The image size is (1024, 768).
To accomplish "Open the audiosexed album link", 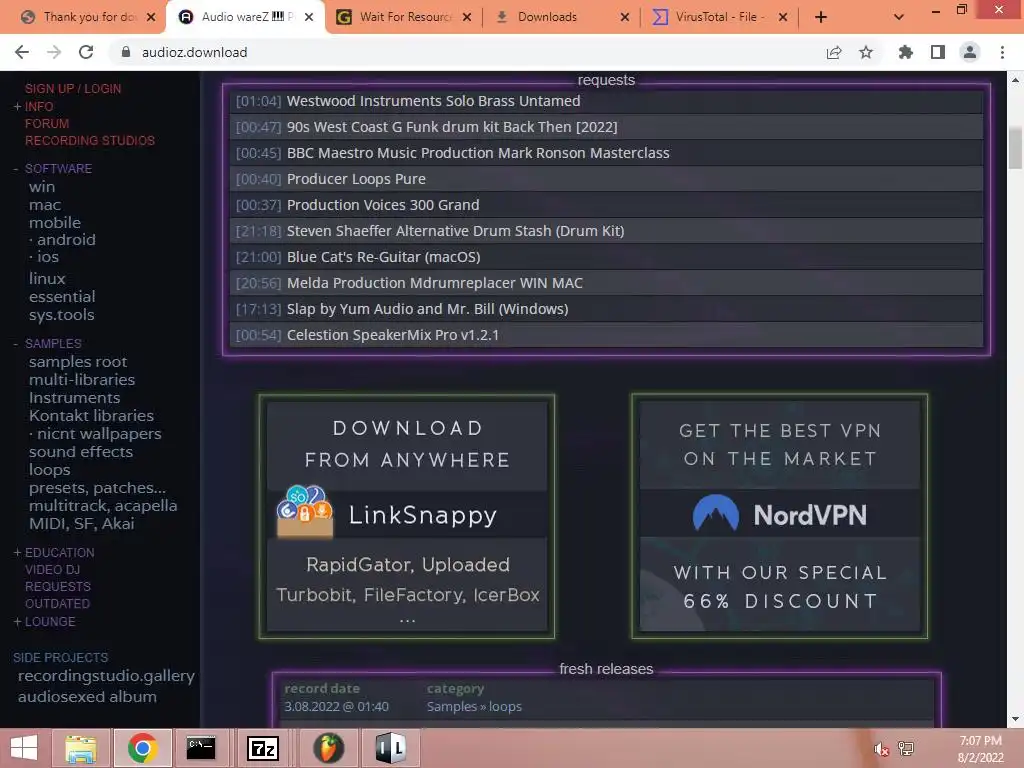I will [88, 697].
